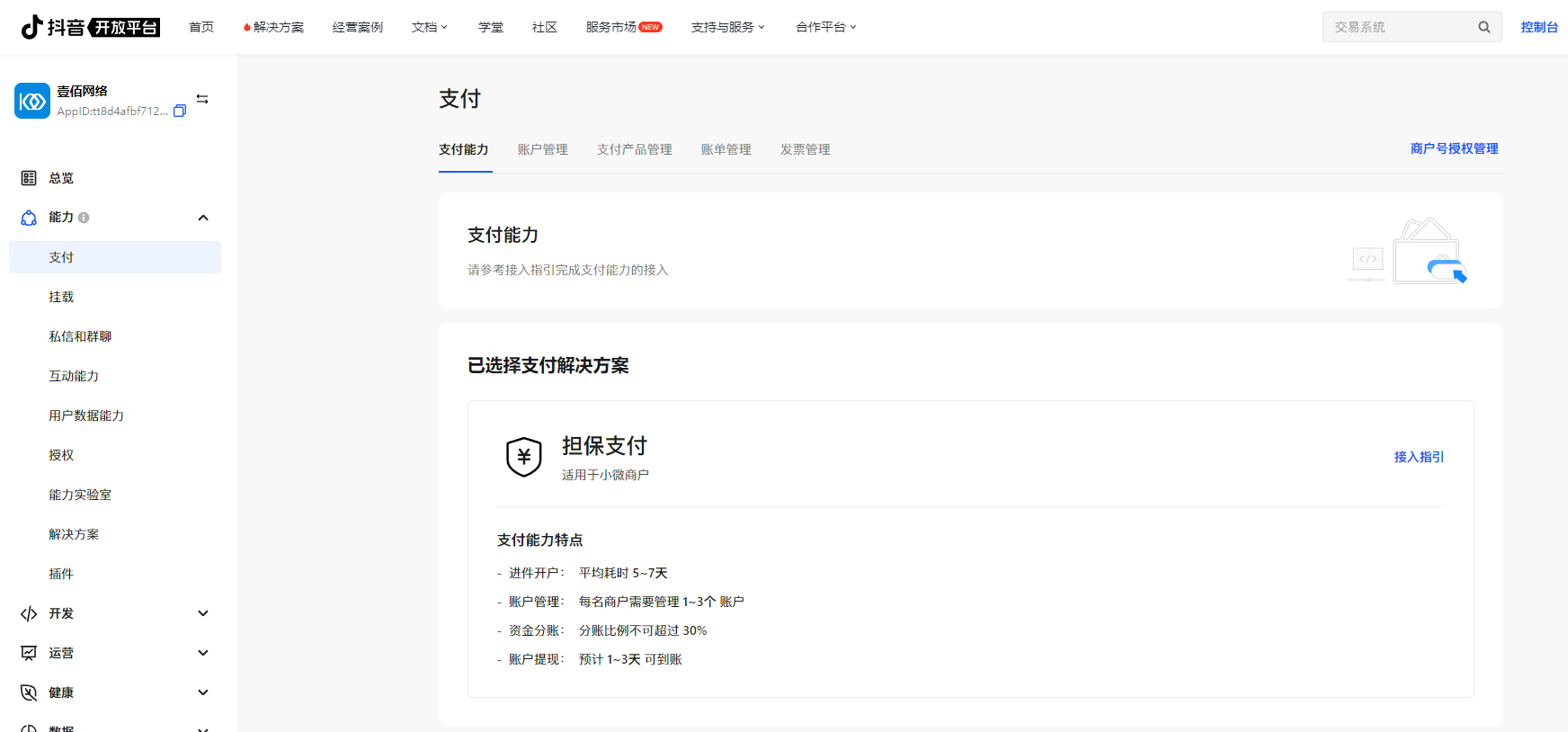Image resolution: width=1568 pixels, height=732 pixels.
Task: Copy the AppID with copy icon
Action: tap(180, 112)
